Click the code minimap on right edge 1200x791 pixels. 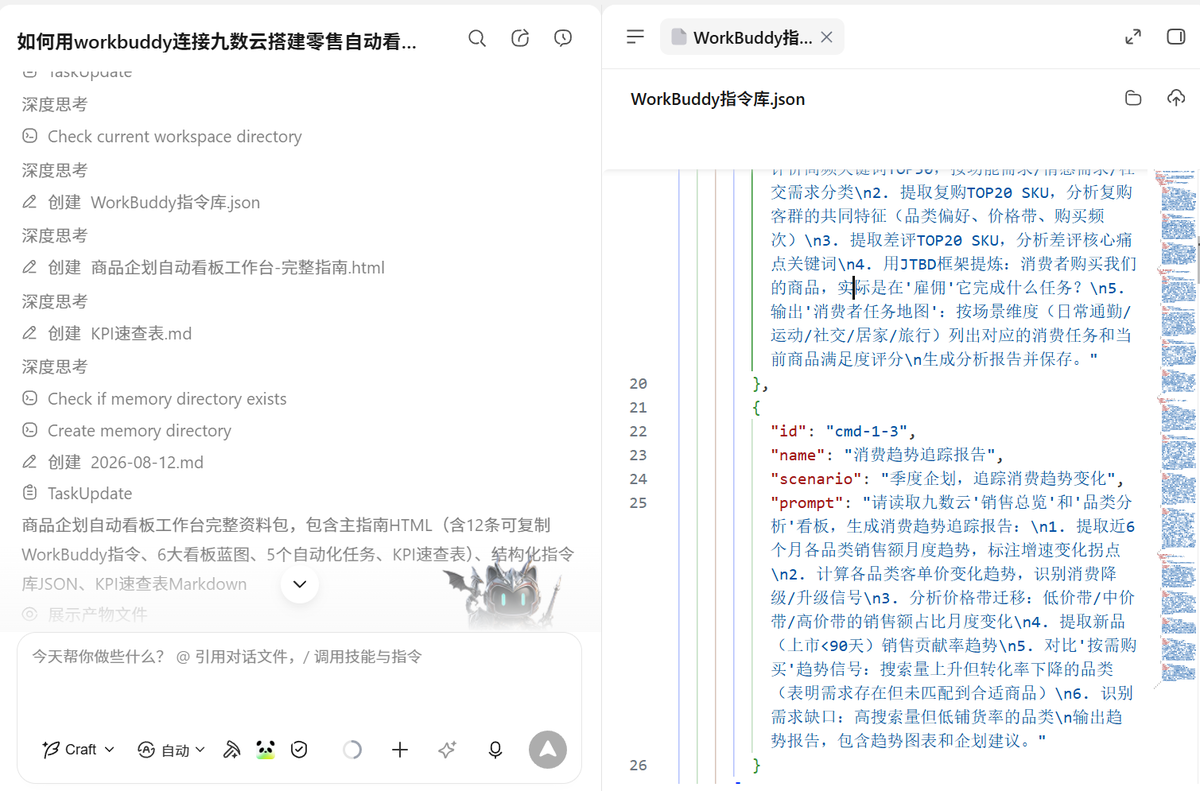tap(1176, 430)
